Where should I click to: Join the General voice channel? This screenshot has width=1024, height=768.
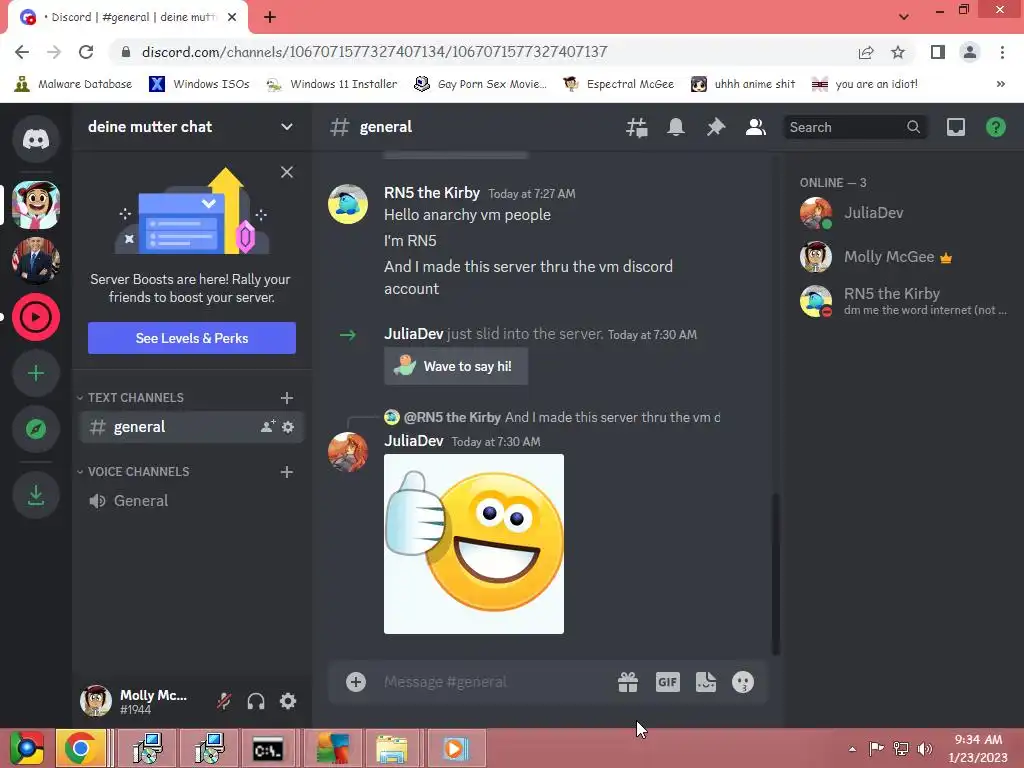(x=191, y=501)
